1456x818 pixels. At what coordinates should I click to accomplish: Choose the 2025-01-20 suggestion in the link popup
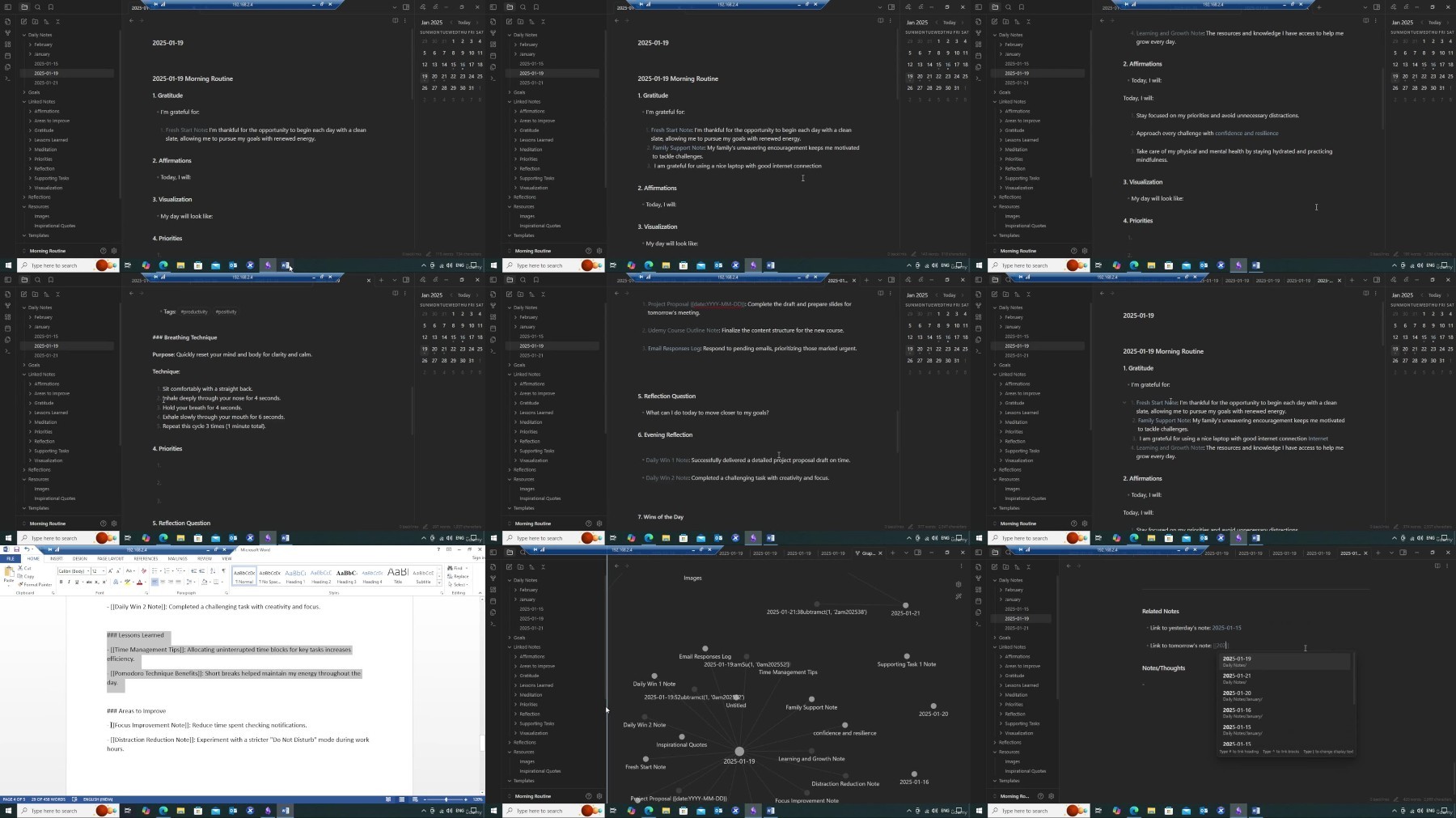1285,695
